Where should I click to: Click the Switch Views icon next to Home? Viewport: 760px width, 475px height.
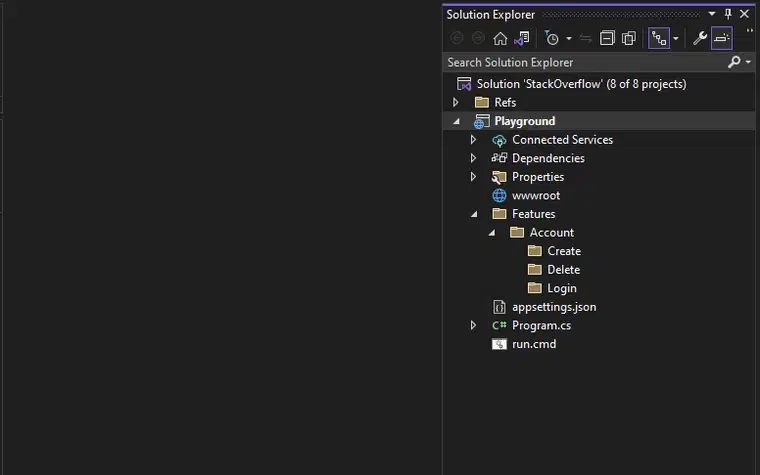522,38
